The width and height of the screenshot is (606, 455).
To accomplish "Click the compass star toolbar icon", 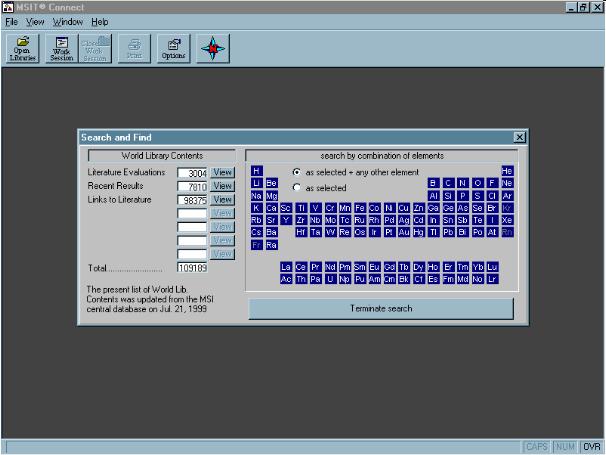I will [x=213, y=48].
